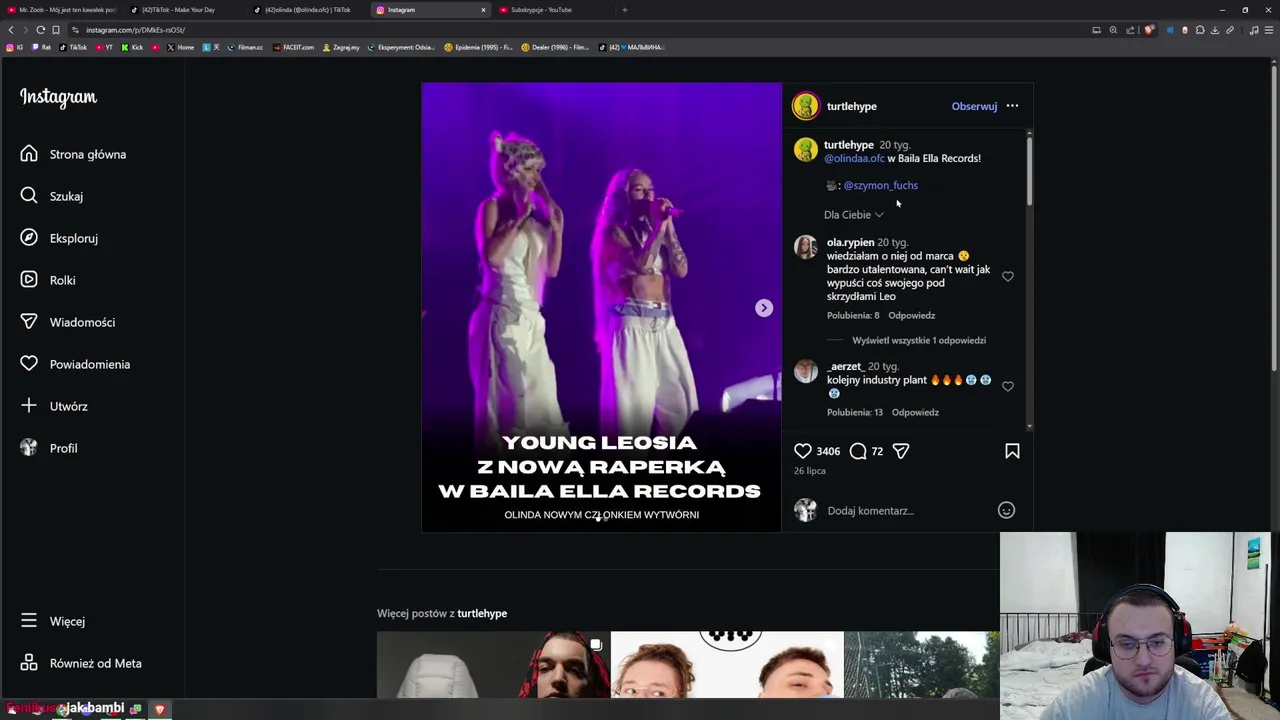Viewport: 1280px width, 720px height.
Task: Open the TikTok bookmark
Action: point(73,47)
